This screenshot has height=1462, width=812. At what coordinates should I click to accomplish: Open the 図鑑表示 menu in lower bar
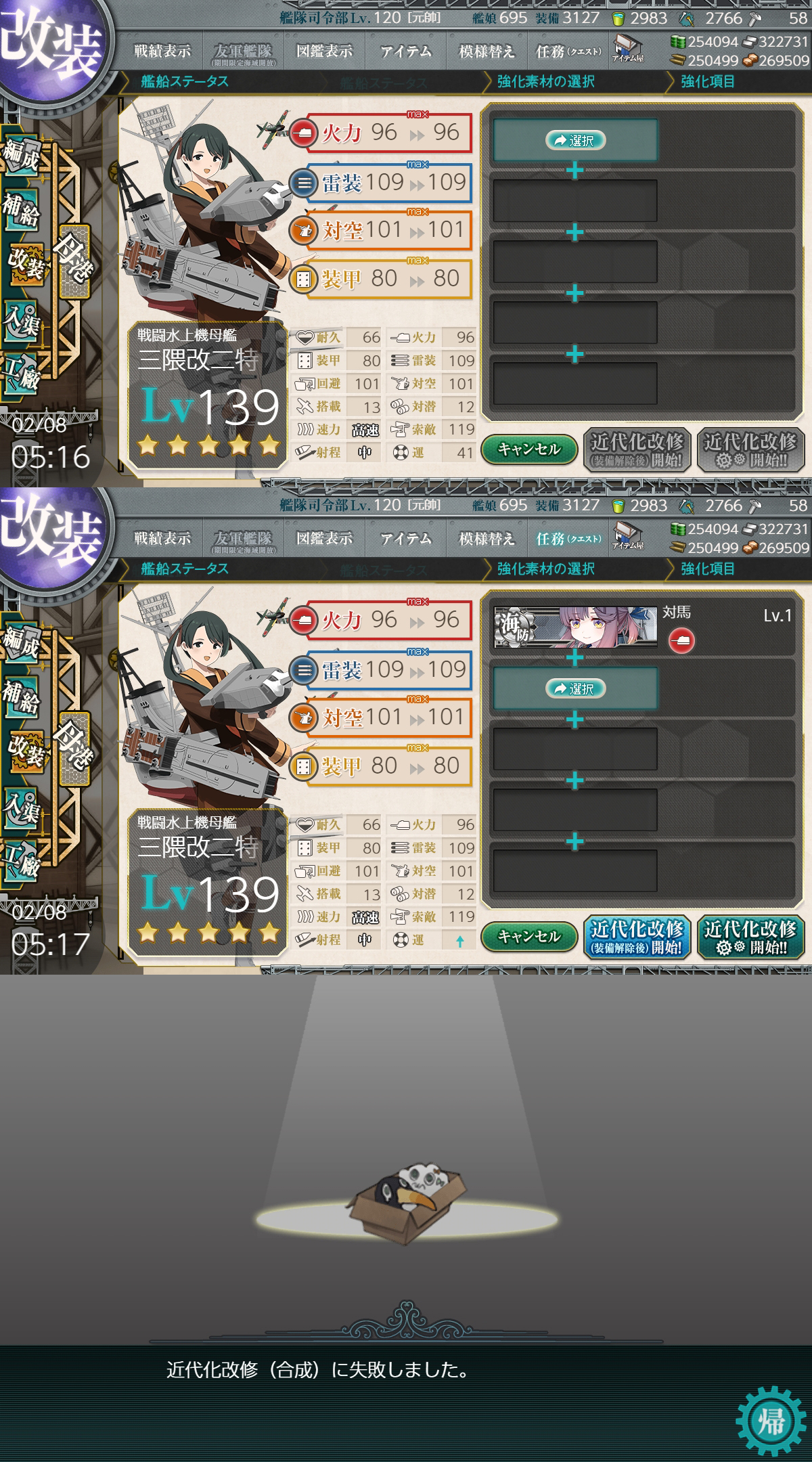[324, 538]
